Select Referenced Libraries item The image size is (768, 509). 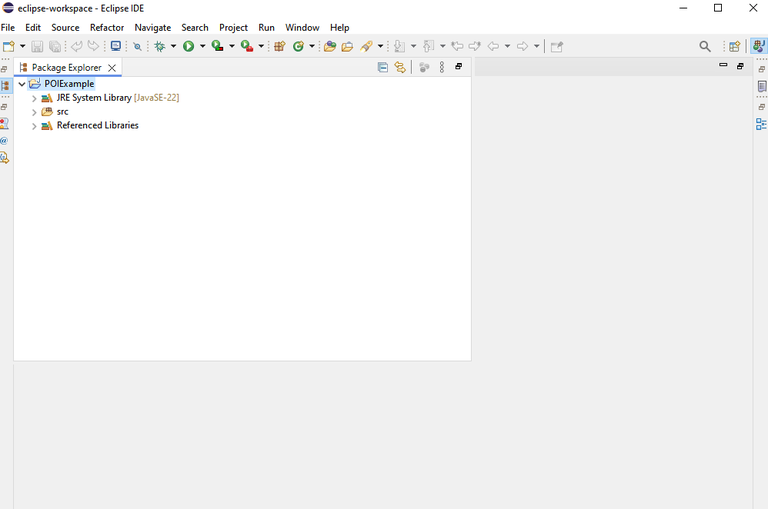pos(97,125)
